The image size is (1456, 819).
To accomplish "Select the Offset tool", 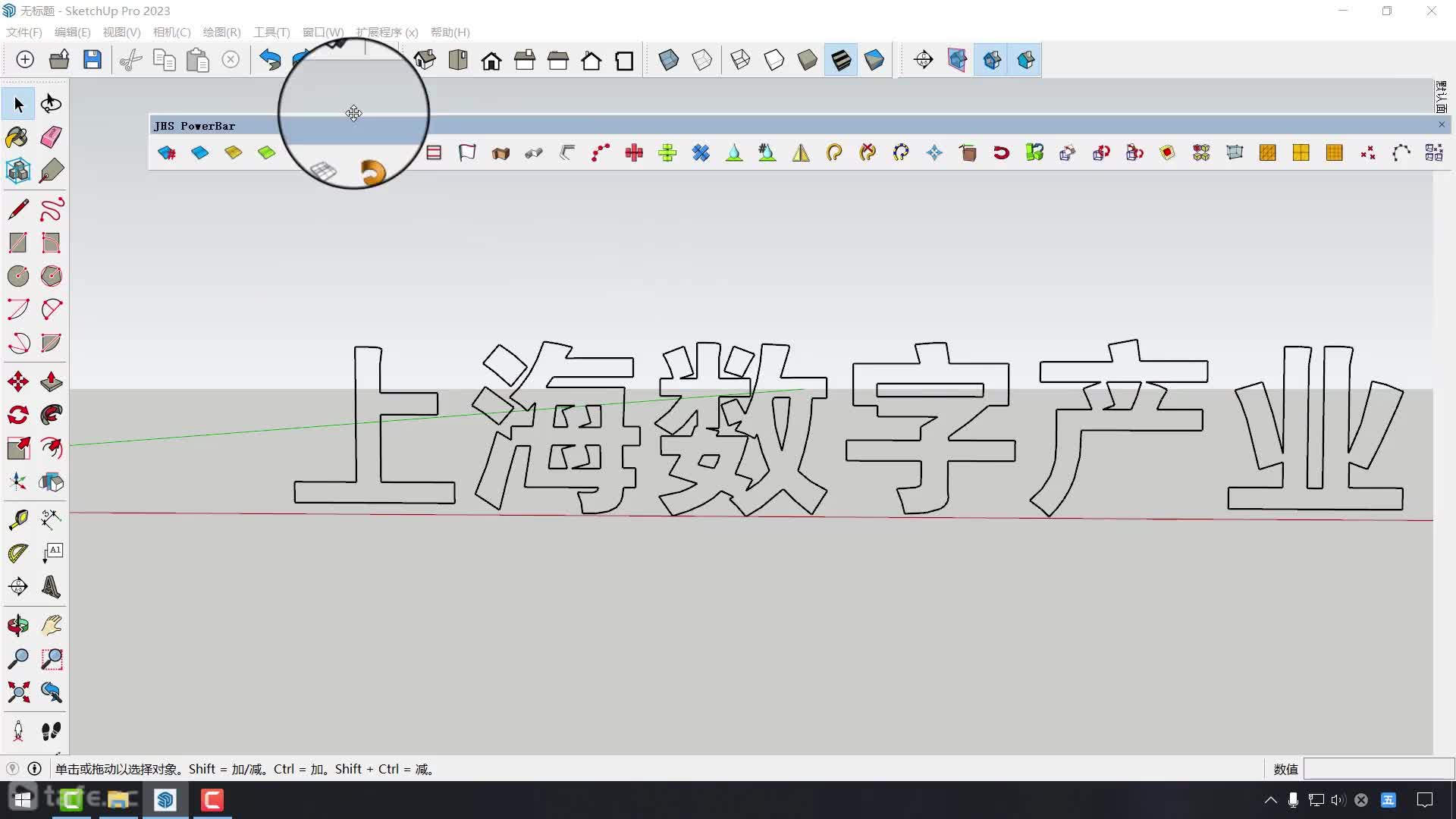I will pos(51,448).
